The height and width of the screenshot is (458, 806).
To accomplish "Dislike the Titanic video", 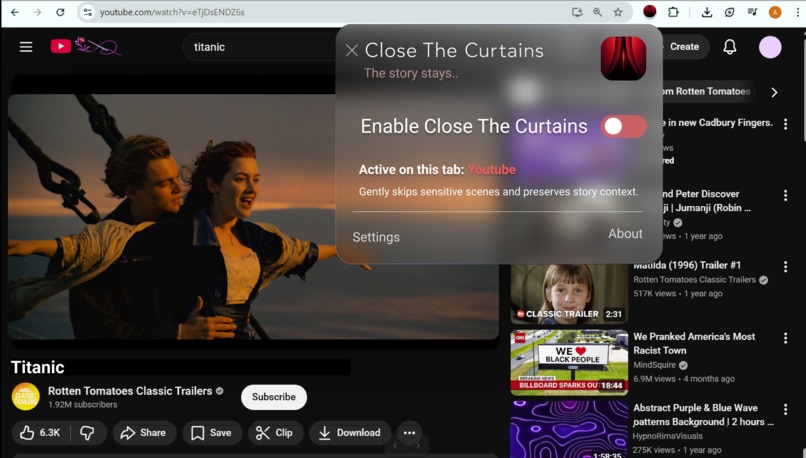I will pos(87,433).
